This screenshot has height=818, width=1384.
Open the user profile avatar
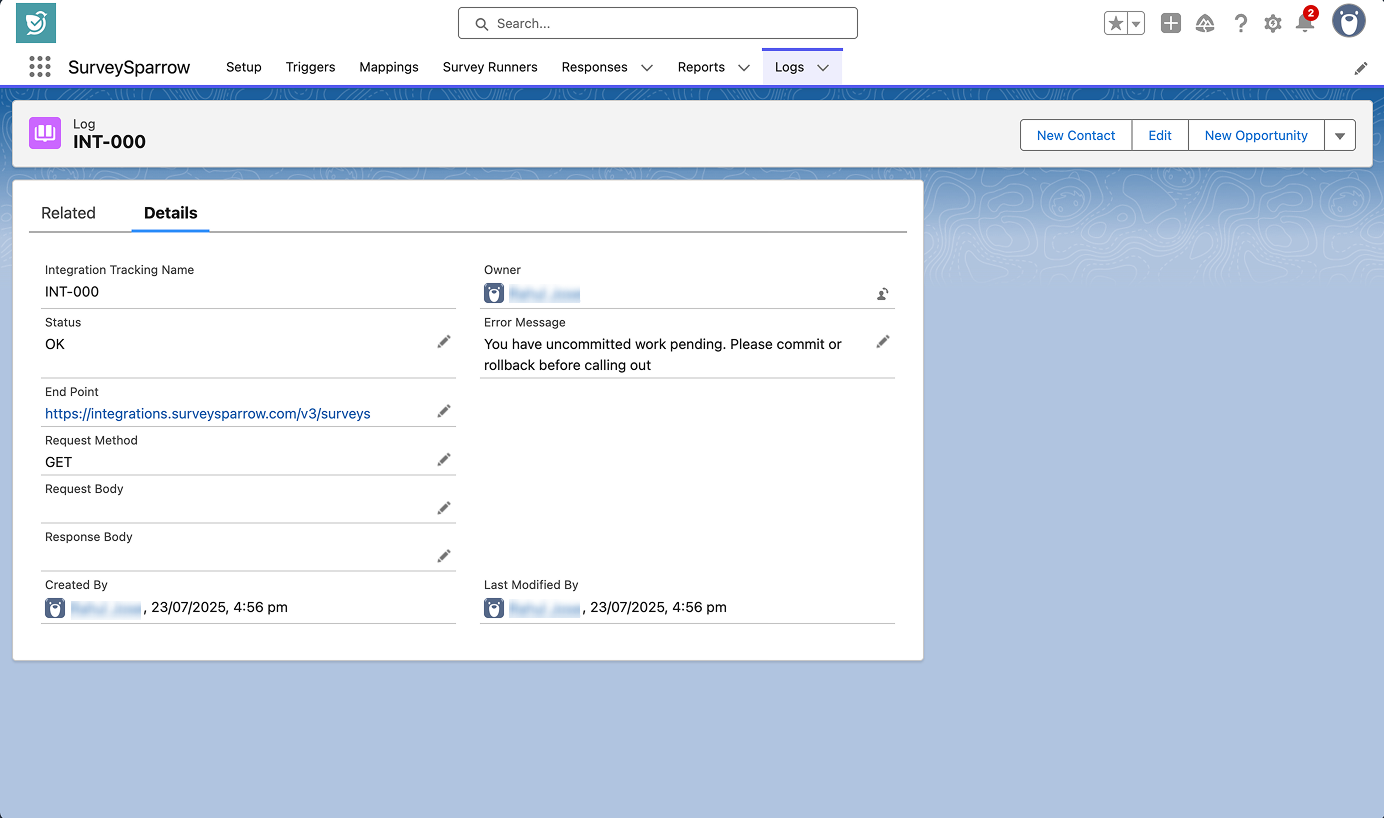tap(1348, 22)
